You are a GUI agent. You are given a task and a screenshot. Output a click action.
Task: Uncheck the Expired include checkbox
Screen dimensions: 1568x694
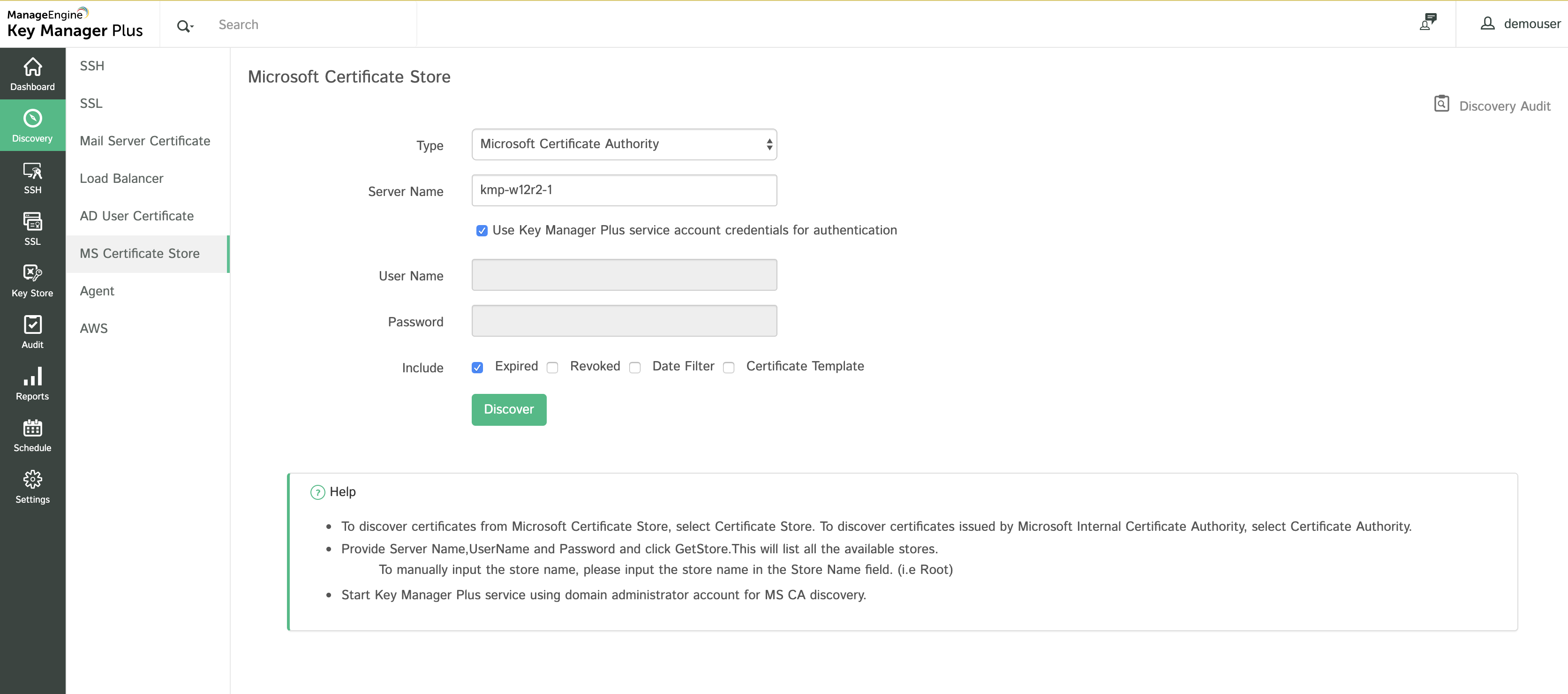[477, 367]
